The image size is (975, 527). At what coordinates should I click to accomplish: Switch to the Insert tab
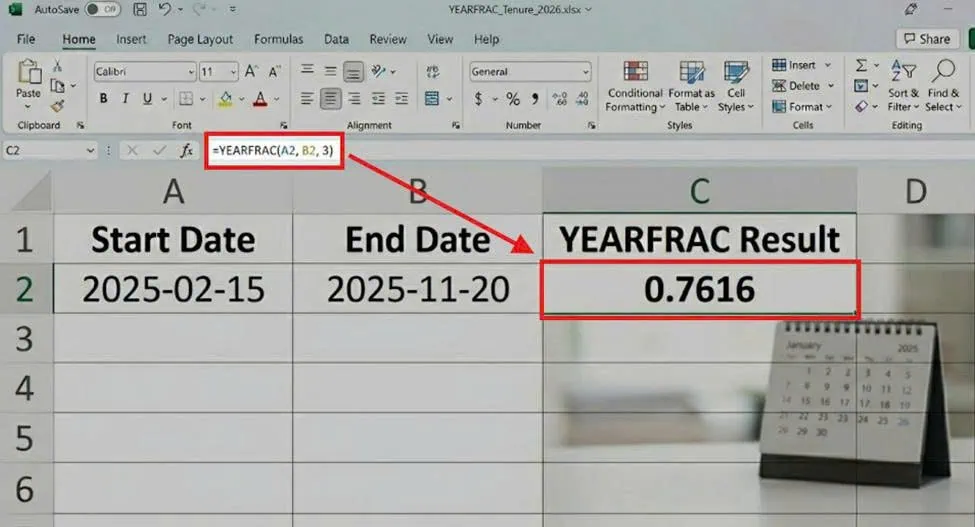pyautogui.click(x=131, y=39)
